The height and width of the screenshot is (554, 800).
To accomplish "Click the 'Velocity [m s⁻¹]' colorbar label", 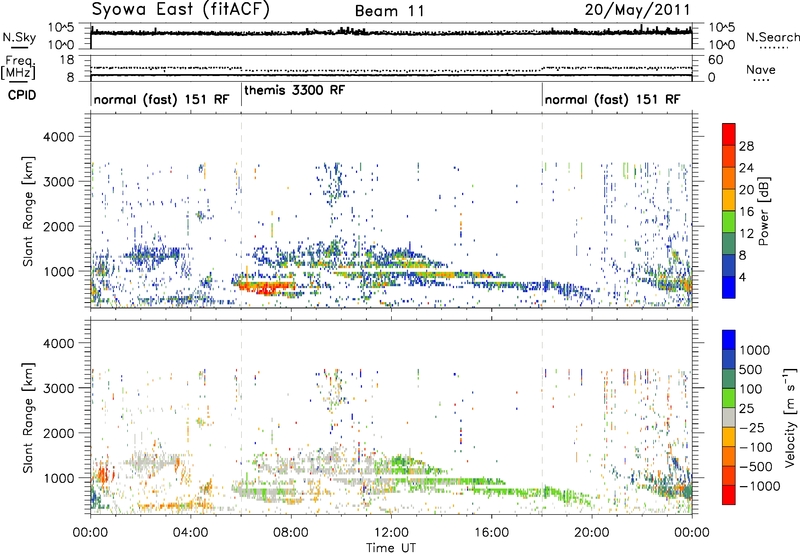I will click(x=790, y=417).
